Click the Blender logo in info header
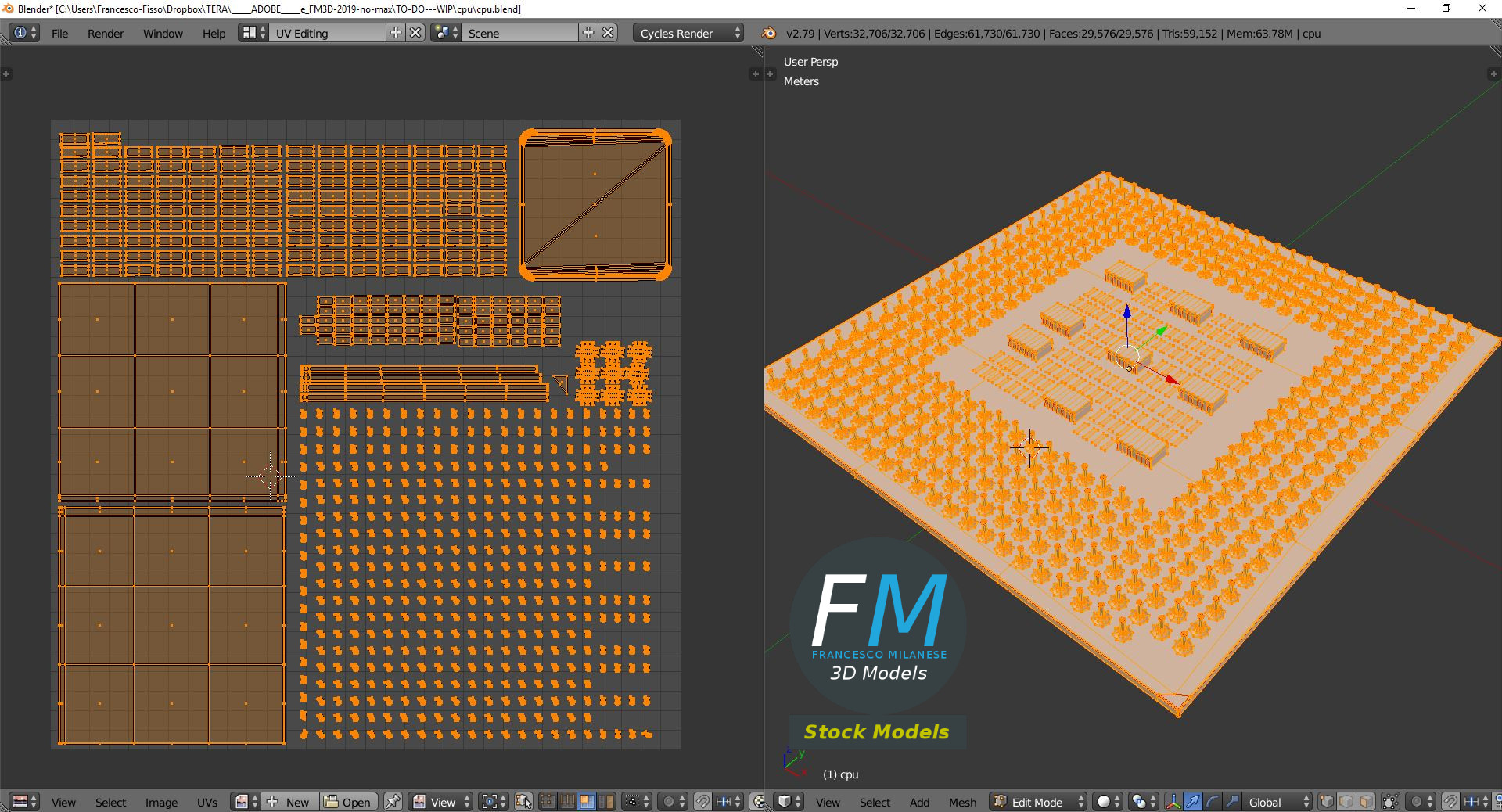 (769, 33)
